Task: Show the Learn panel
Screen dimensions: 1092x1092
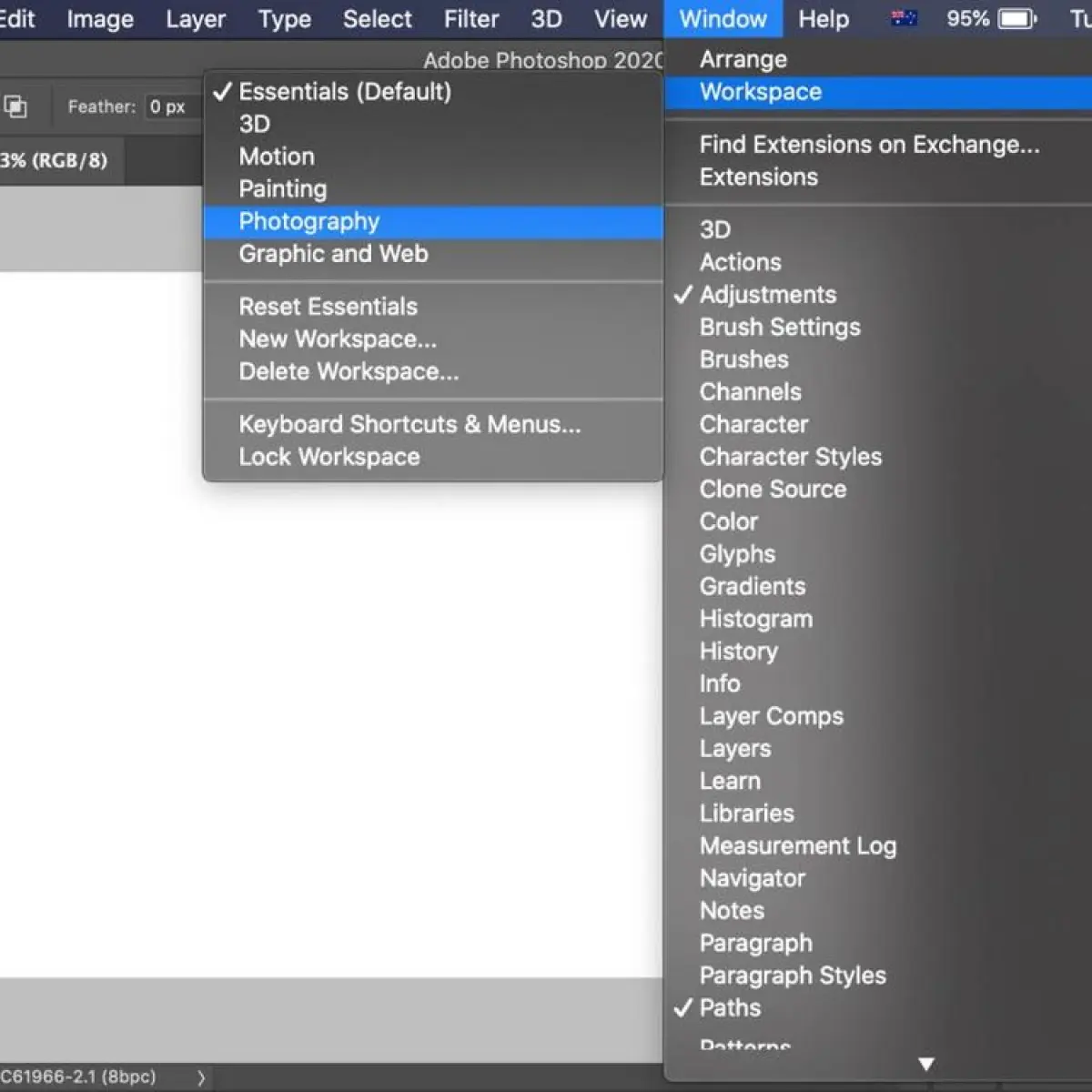Action: (x=878, y=782)
